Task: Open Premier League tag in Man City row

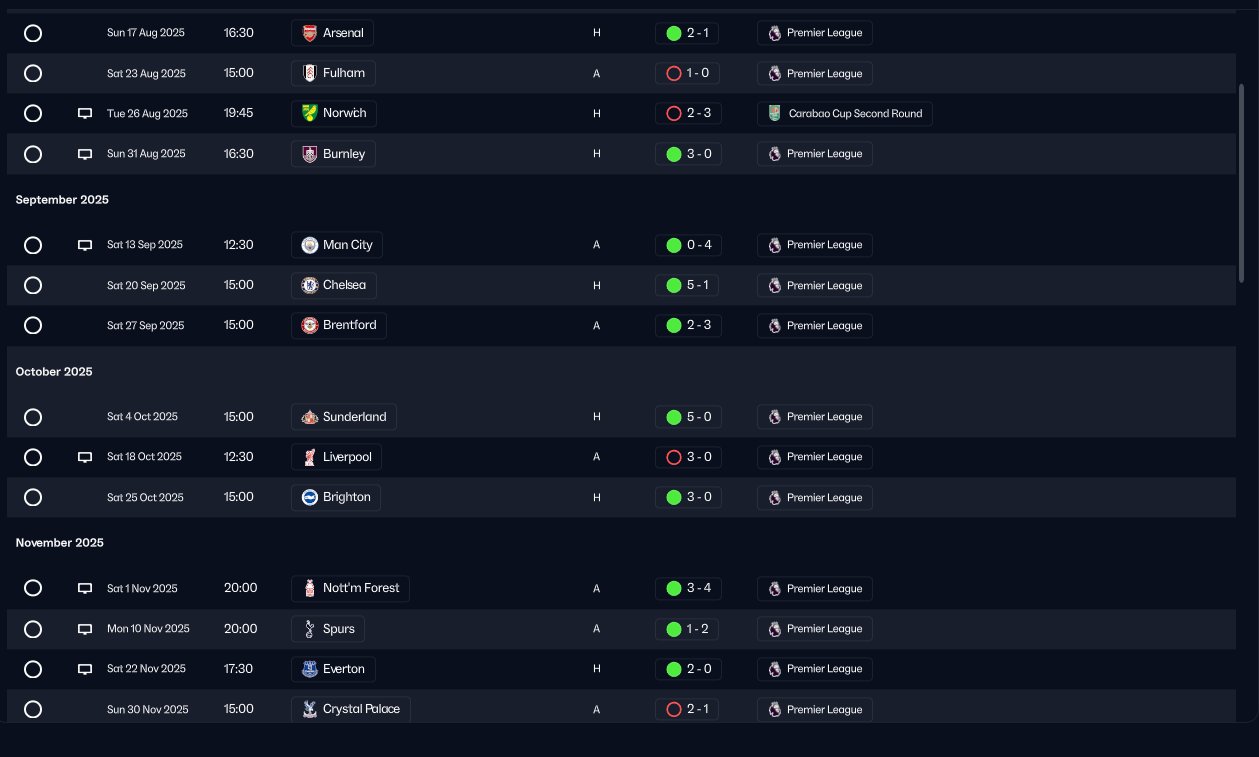Action: (x=814, y=245)
